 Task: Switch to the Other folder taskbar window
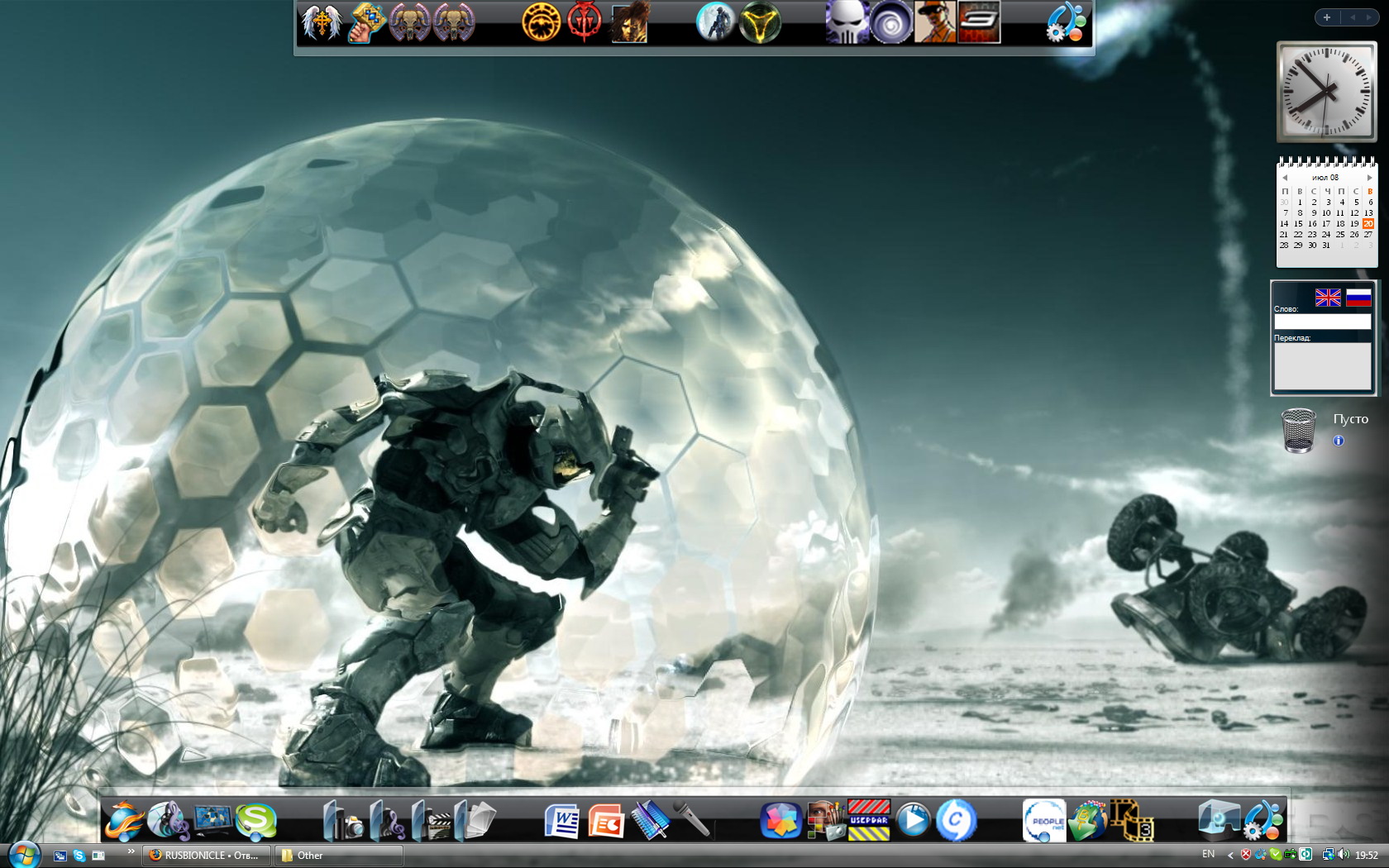point(339,856)
